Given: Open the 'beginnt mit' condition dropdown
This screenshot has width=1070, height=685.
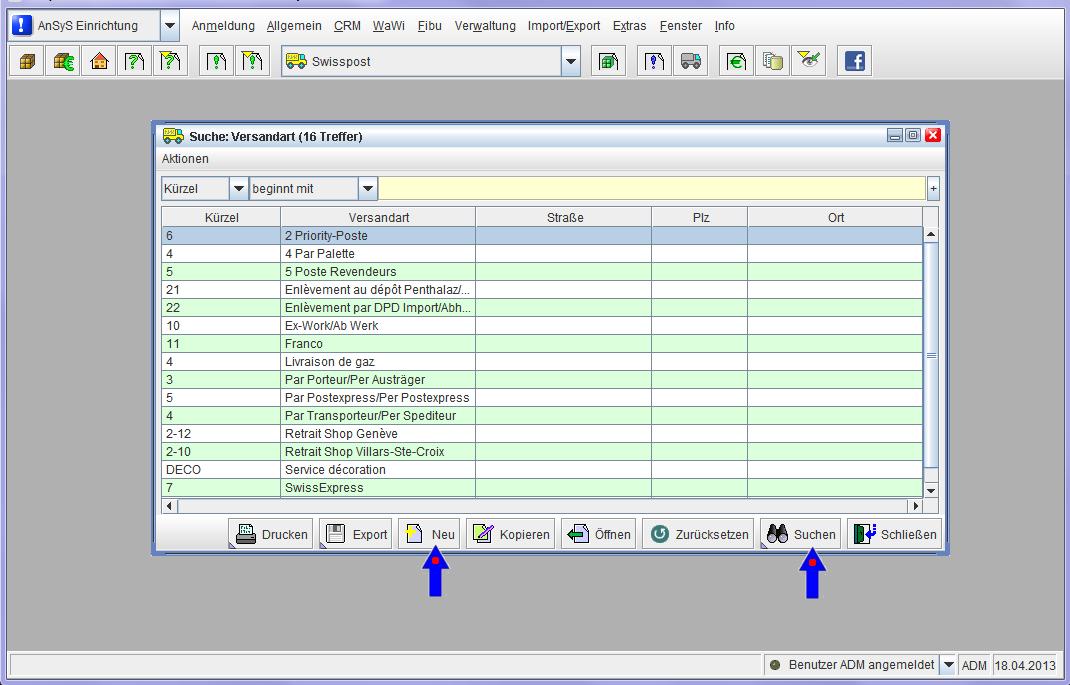Looking at the screenshot, I should [x=367, y=188].
